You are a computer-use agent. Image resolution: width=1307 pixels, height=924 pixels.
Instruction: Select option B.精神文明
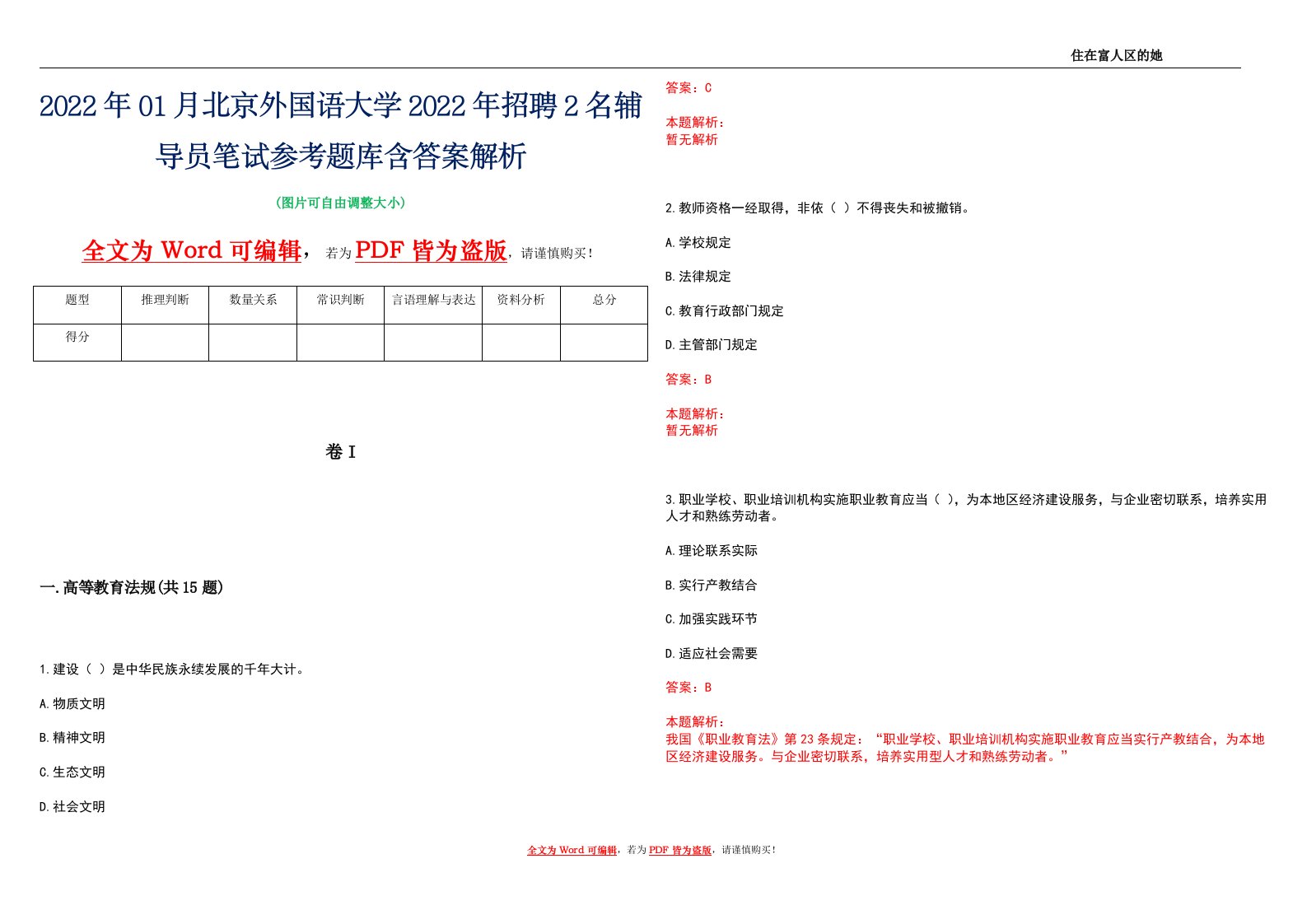72,738
